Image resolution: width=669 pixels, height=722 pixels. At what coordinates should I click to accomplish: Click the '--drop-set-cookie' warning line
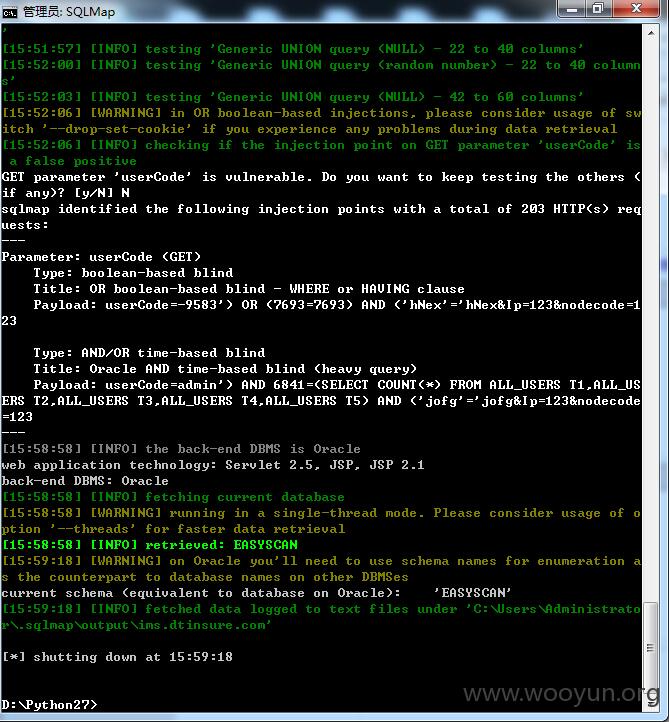pyautogui.click(x=309, y=129)
